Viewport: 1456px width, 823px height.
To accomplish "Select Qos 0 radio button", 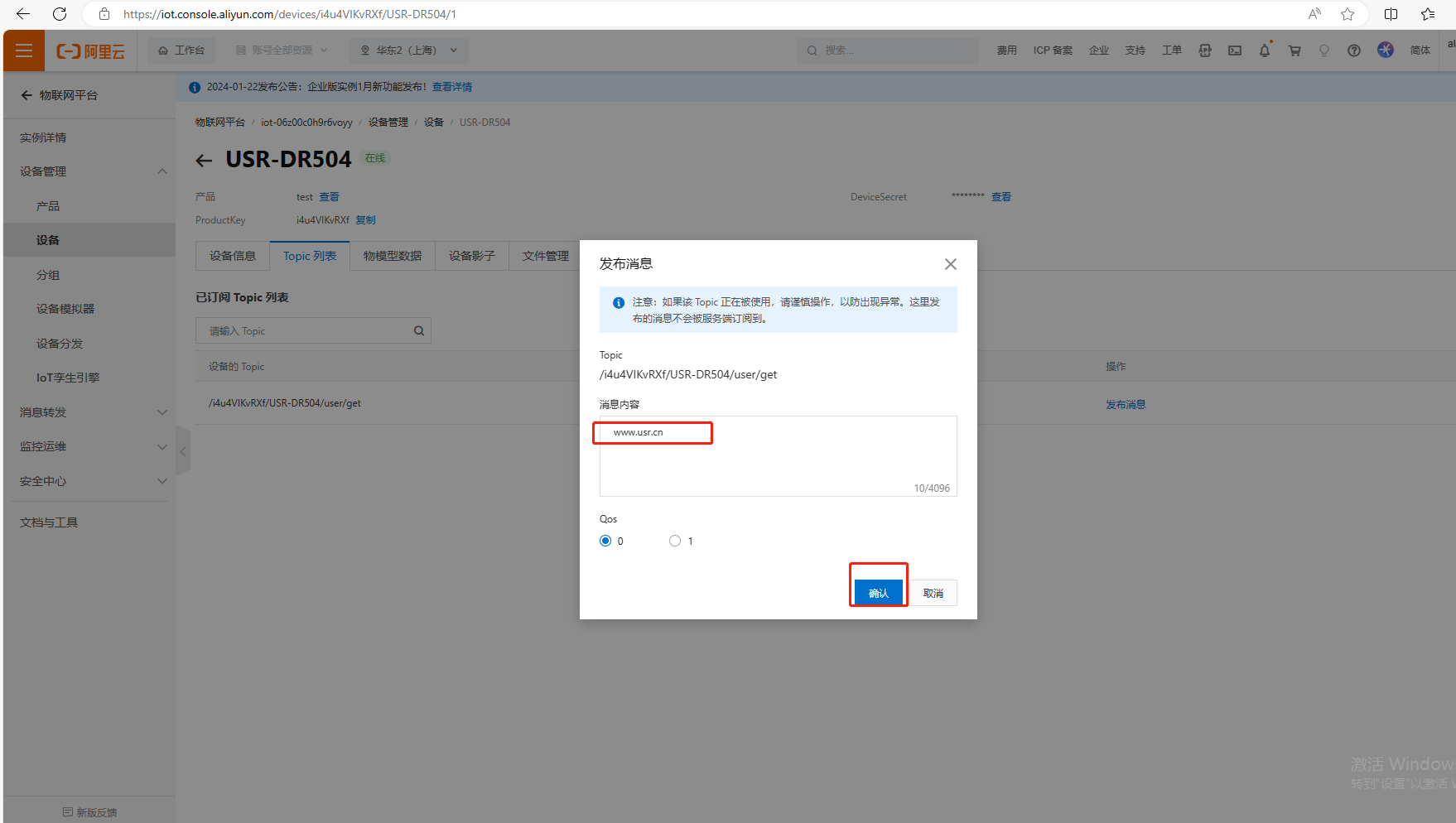I will click(605, 541).
